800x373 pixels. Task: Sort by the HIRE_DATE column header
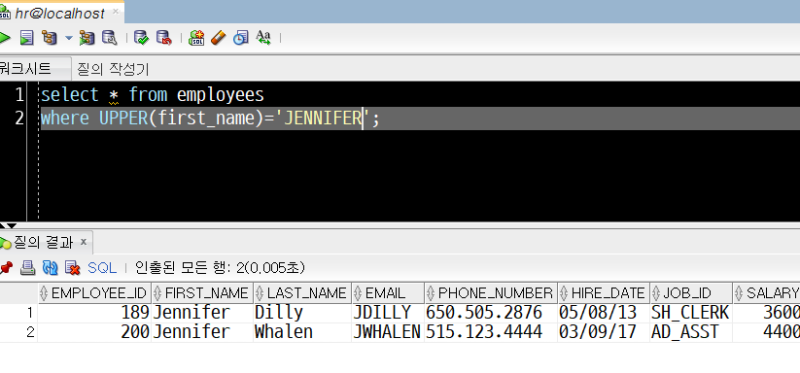click(x=604, y=293)
